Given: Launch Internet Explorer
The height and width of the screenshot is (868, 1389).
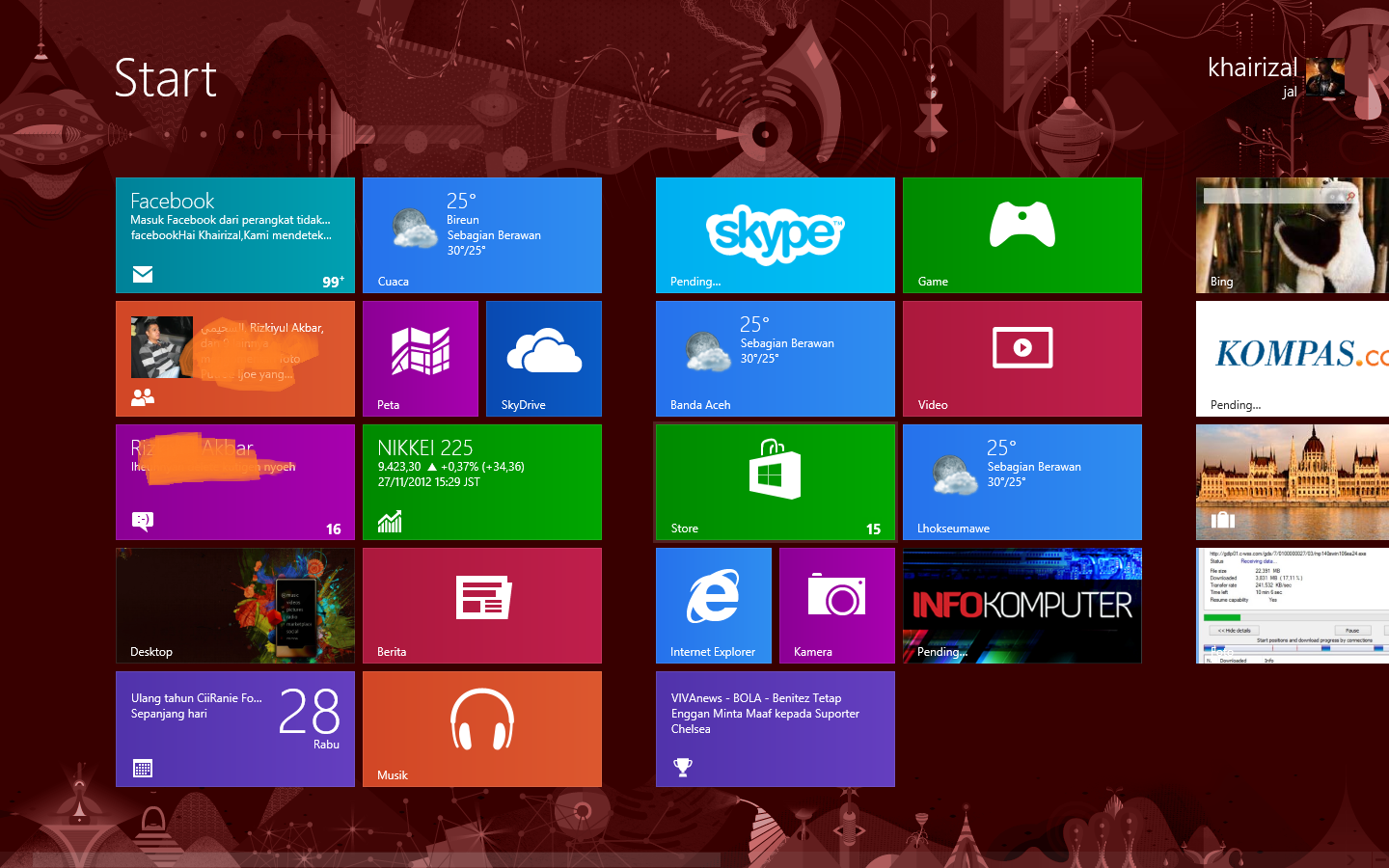Looking at the screenshot, I should tap(713, 606).
